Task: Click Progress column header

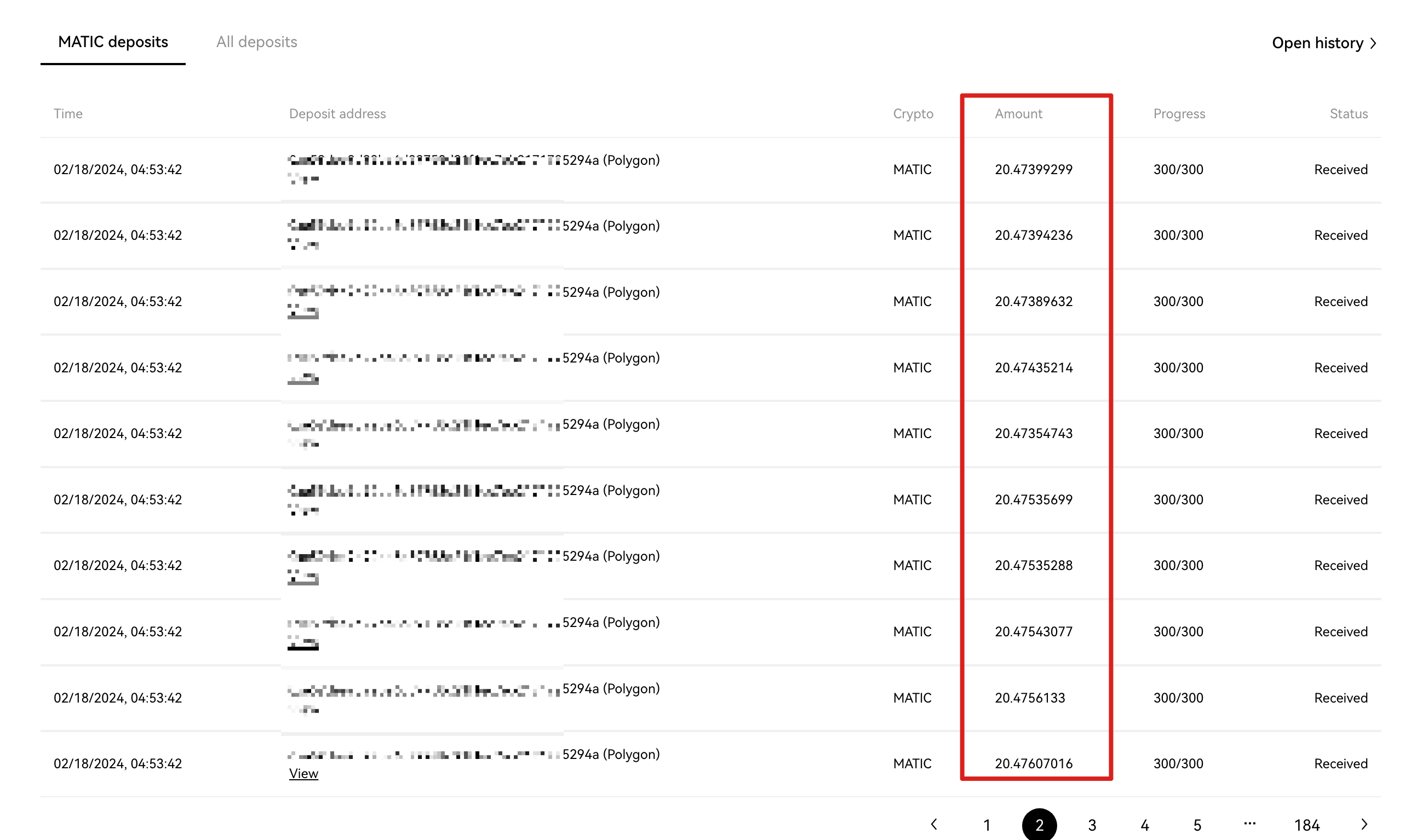Action: (1179, 114)
